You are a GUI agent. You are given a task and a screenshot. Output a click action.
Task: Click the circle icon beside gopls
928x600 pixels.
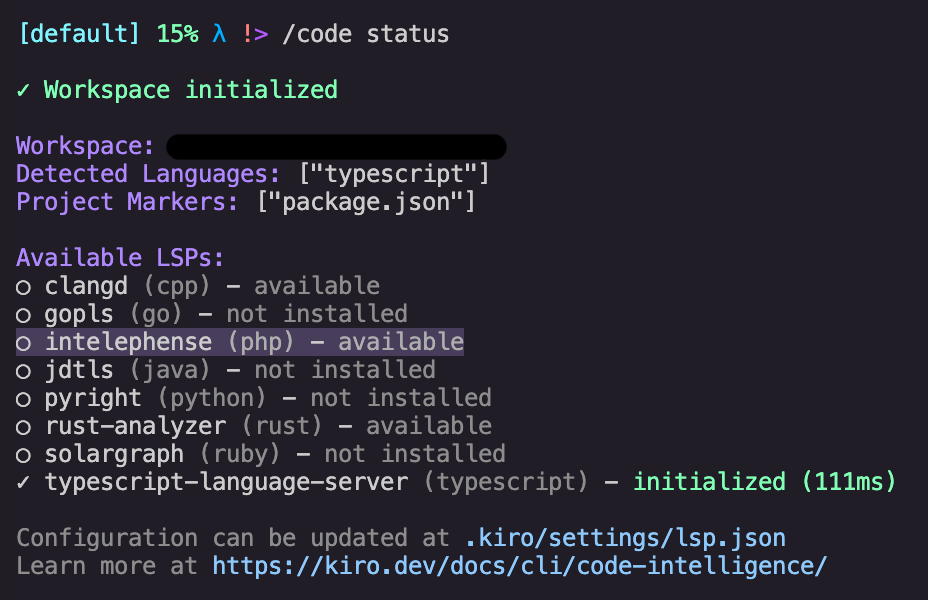click(x=21, y=313)
